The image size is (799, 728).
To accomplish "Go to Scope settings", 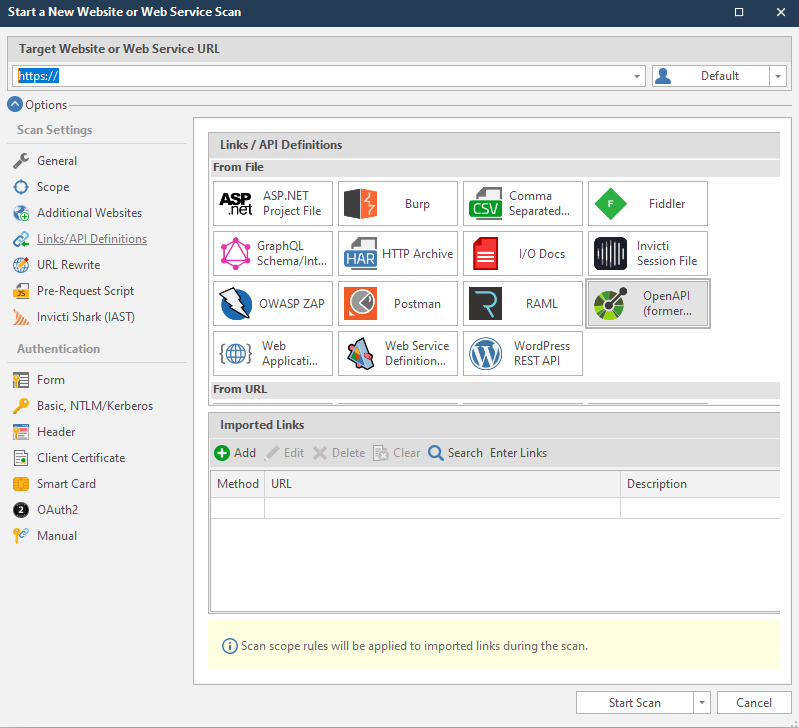I will 52,186.
